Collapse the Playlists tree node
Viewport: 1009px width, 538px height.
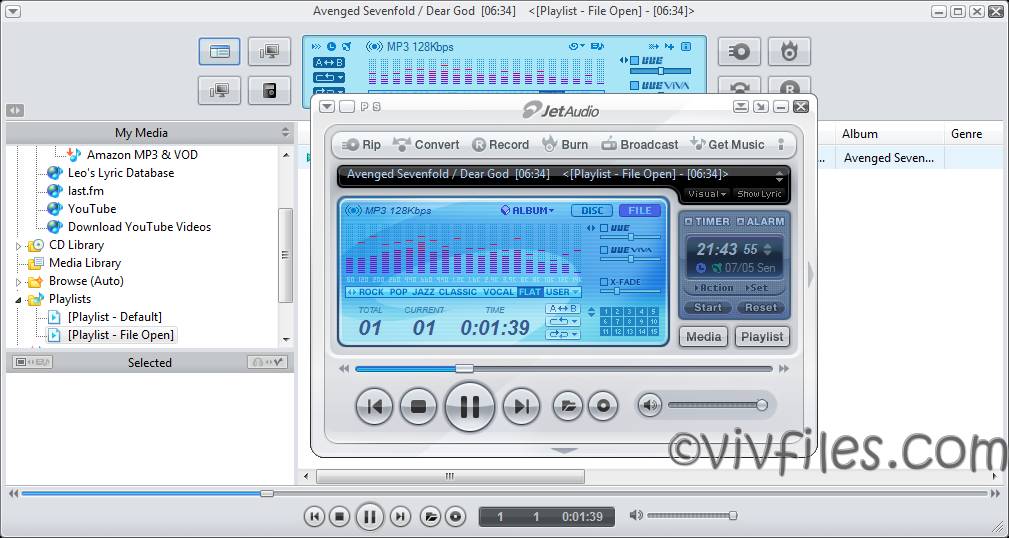click(18, 299)
